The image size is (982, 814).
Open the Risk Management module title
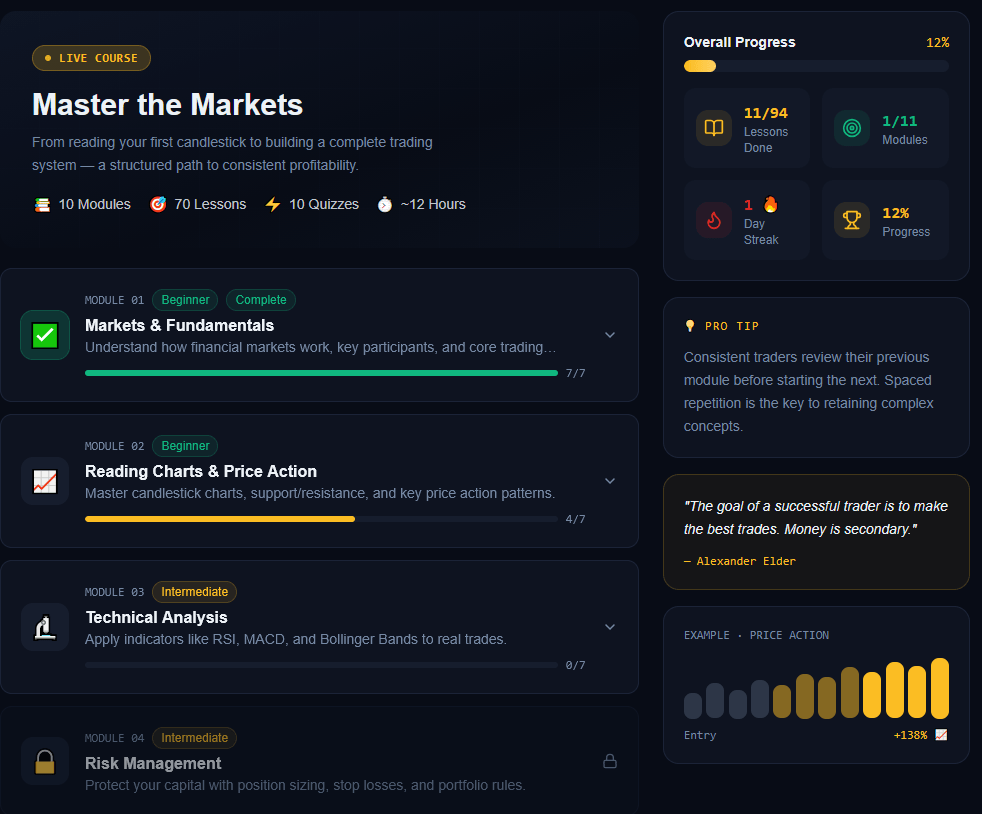pyautogui.click(x=153, y=764)
